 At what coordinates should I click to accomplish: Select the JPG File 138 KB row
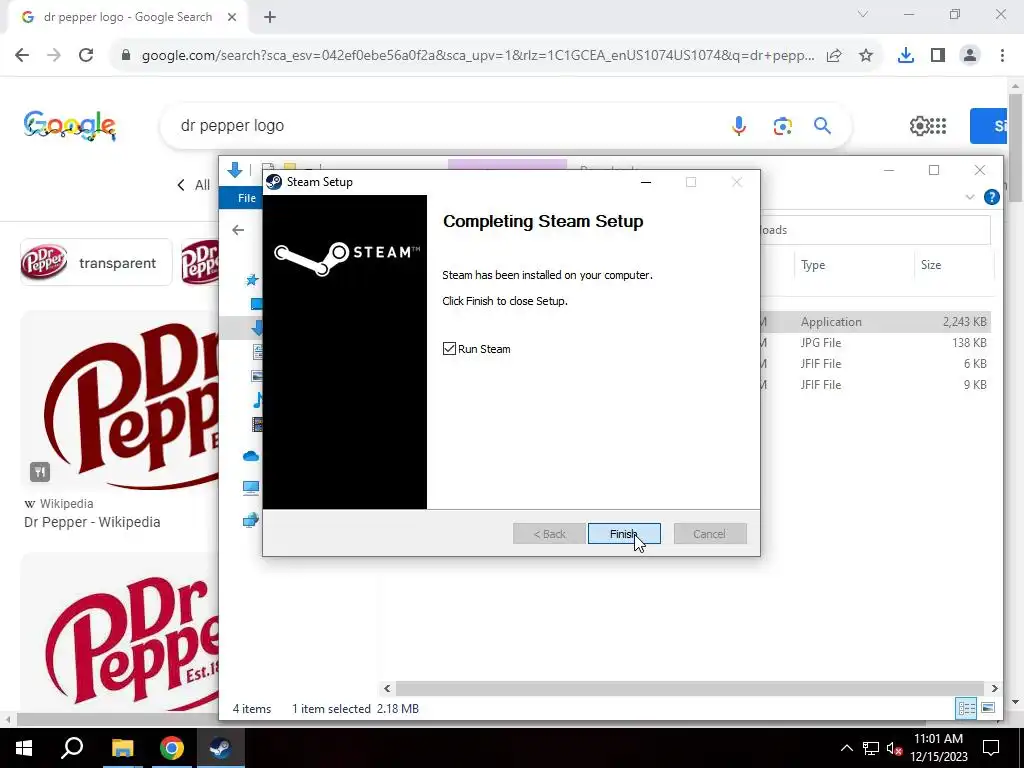pyautogui.click(x=875, y=342)
